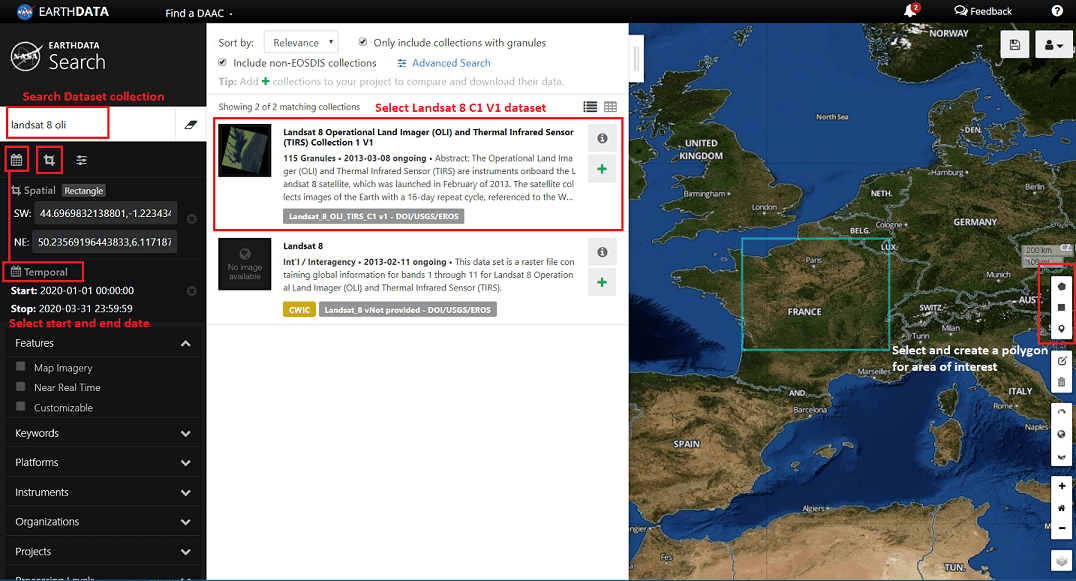Image resolution: width=1076 pixels, height=581 pixels.
Task: Remove the temporal date filter
Action: 192,291
